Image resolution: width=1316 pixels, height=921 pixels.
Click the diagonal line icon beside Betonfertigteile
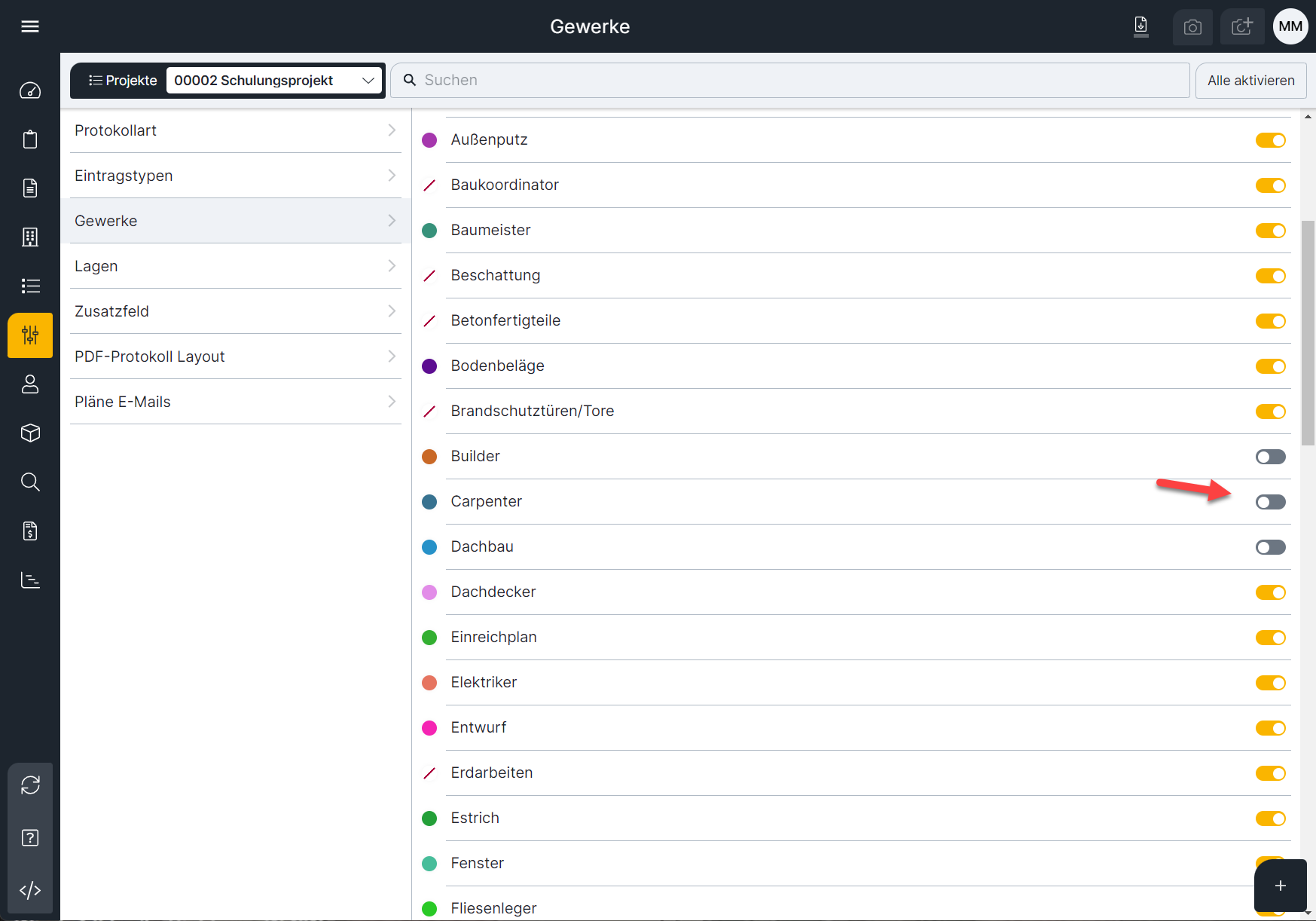coord(429,321)
